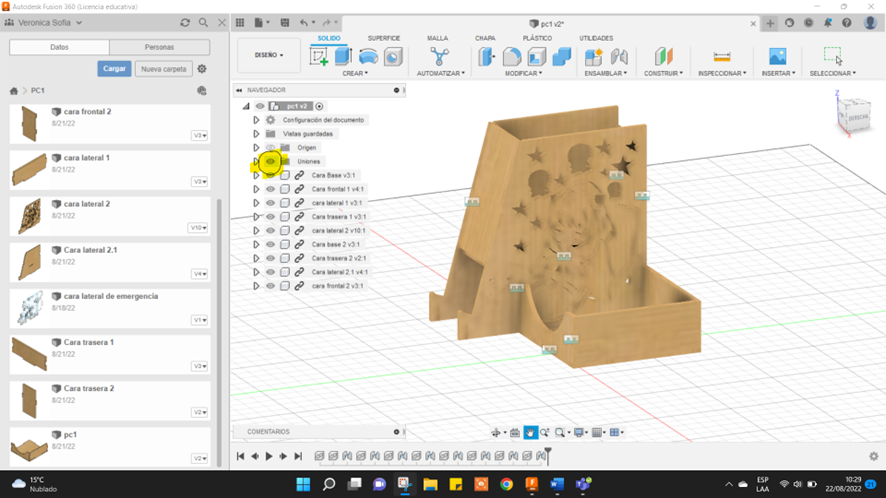
Task: Undo the last action
Action: [304, 23]
